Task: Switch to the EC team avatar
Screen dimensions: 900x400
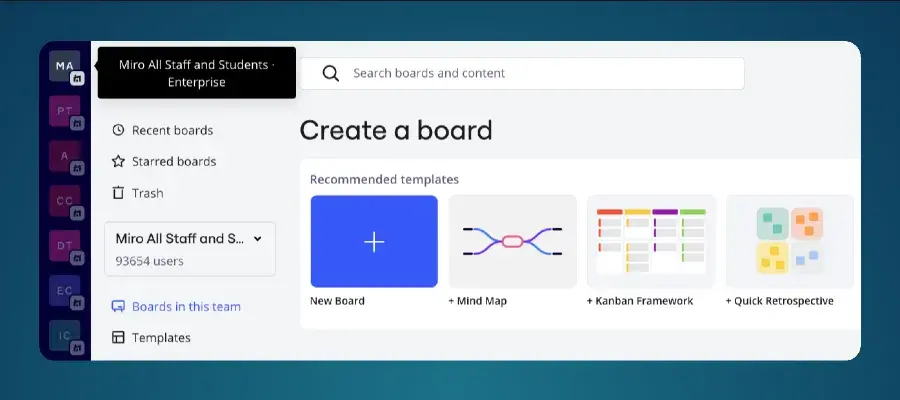Action: 64,290
